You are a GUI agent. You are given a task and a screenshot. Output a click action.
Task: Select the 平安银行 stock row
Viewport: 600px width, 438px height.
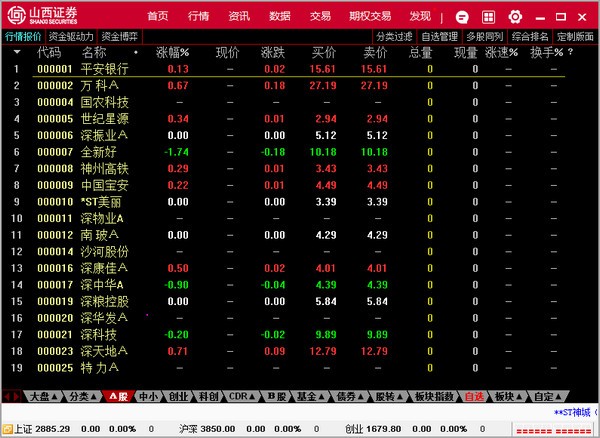coord(105,68)
